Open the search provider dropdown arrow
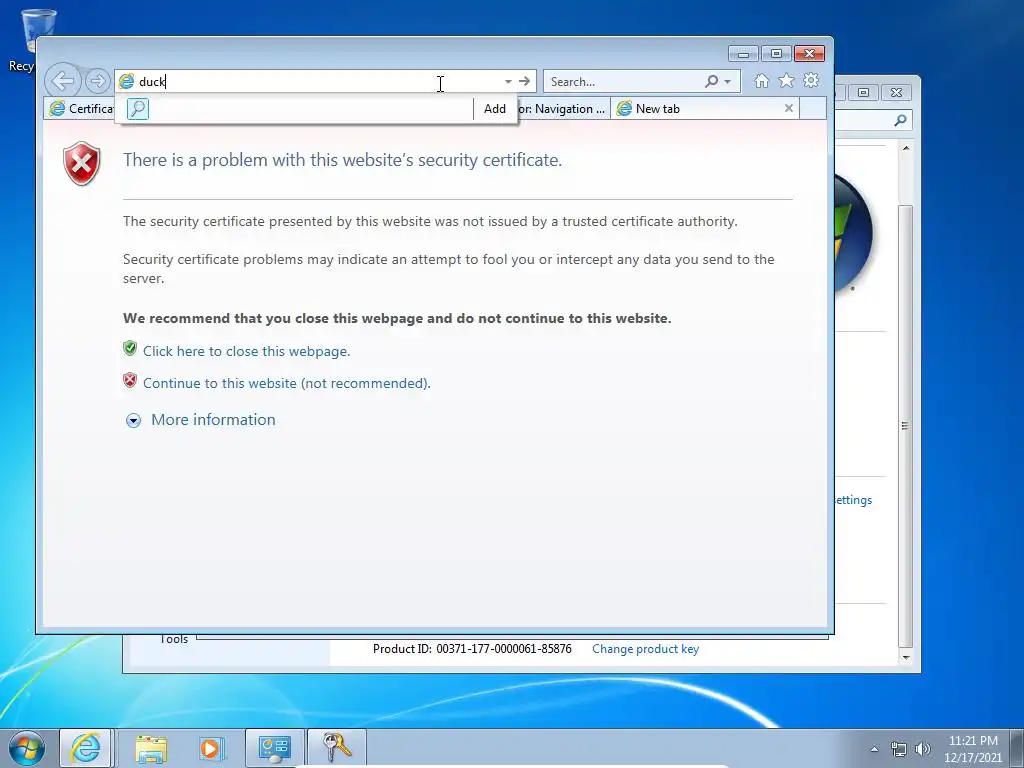The image size is (1024, 768). (728, 82)
